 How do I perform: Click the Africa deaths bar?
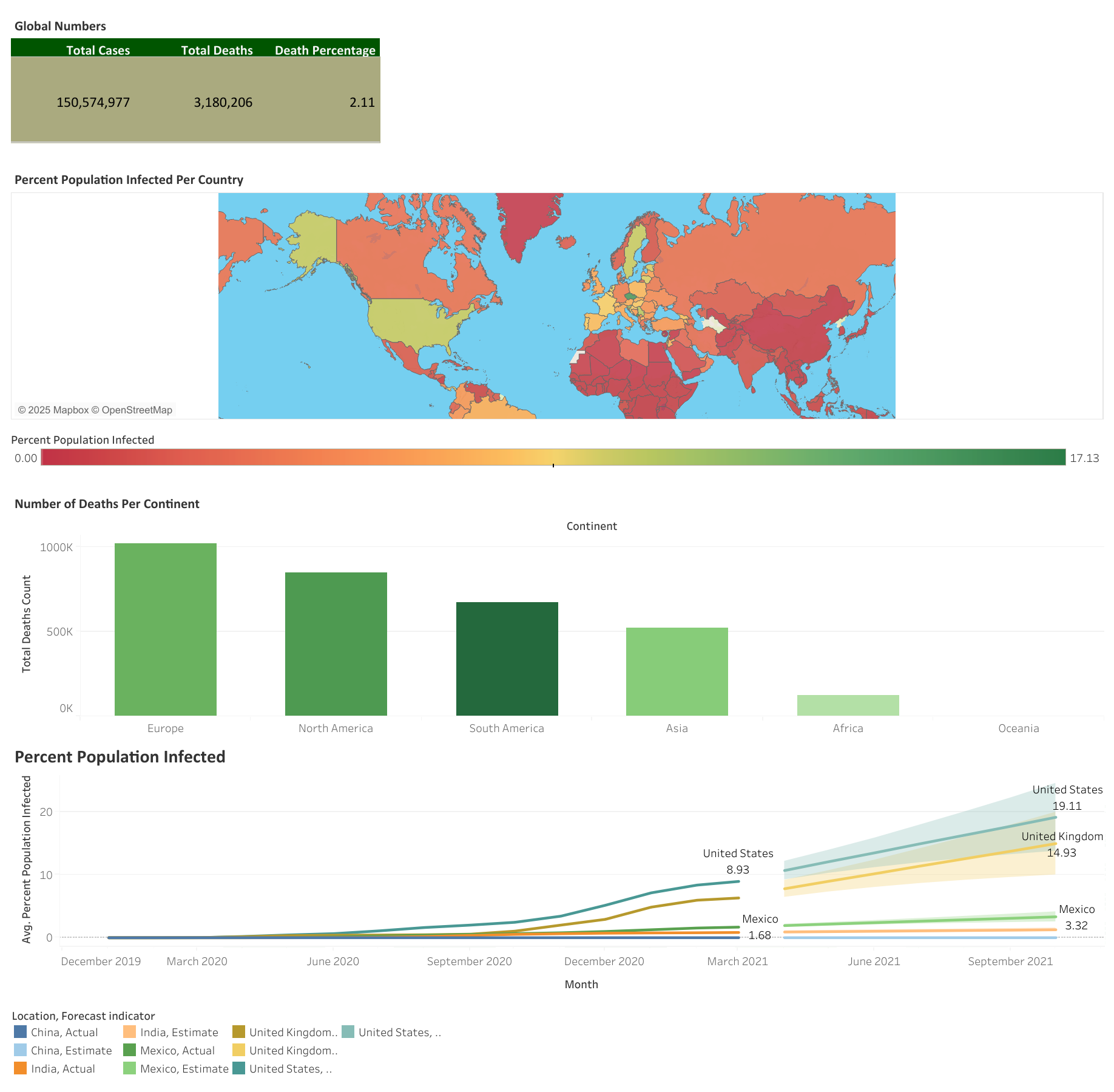coord(848,705)
